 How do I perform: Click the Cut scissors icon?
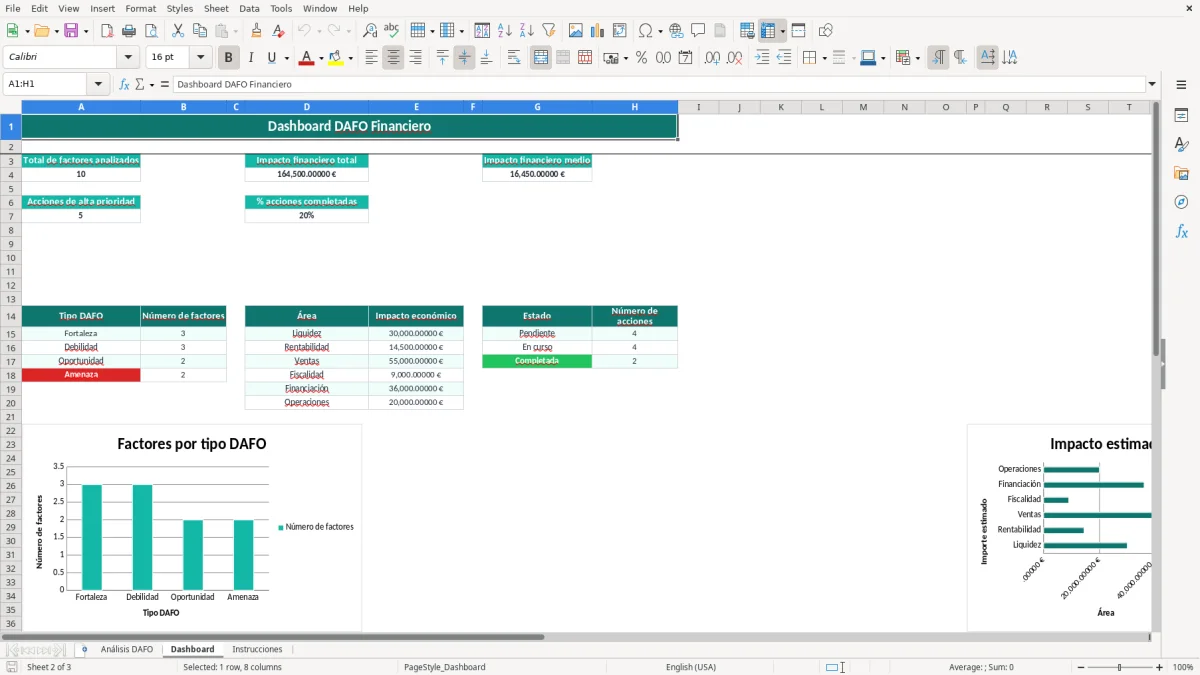pos(177,31)
